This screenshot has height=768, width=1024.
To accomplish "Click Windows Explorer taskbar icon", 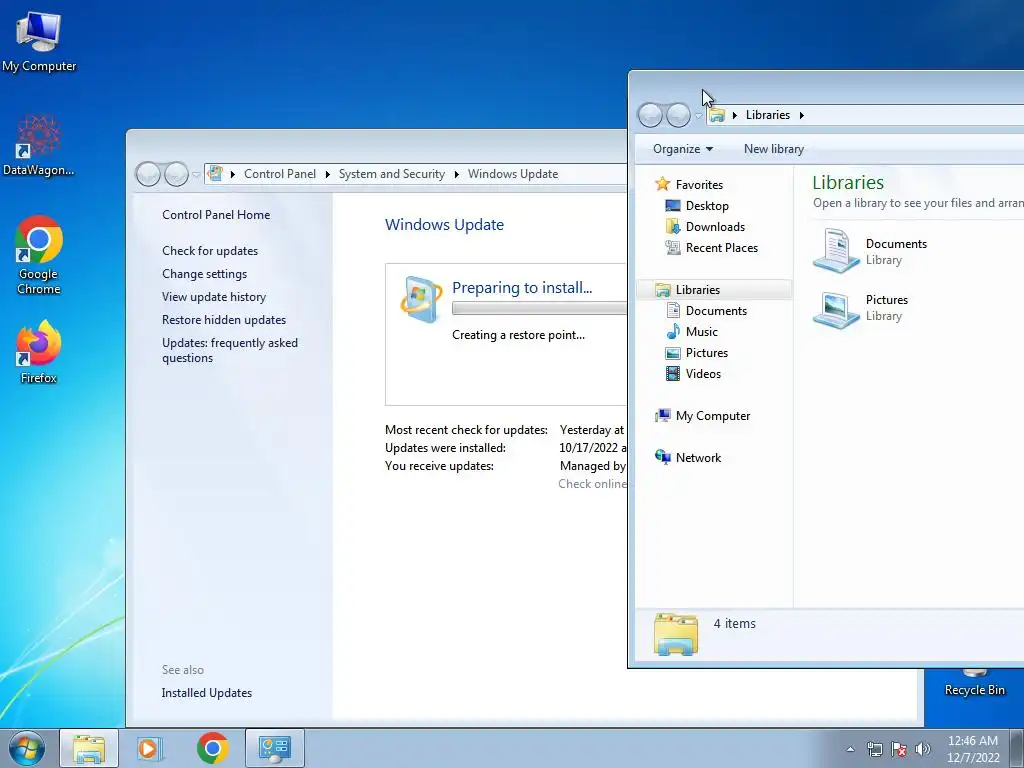I will pos(89,748).
